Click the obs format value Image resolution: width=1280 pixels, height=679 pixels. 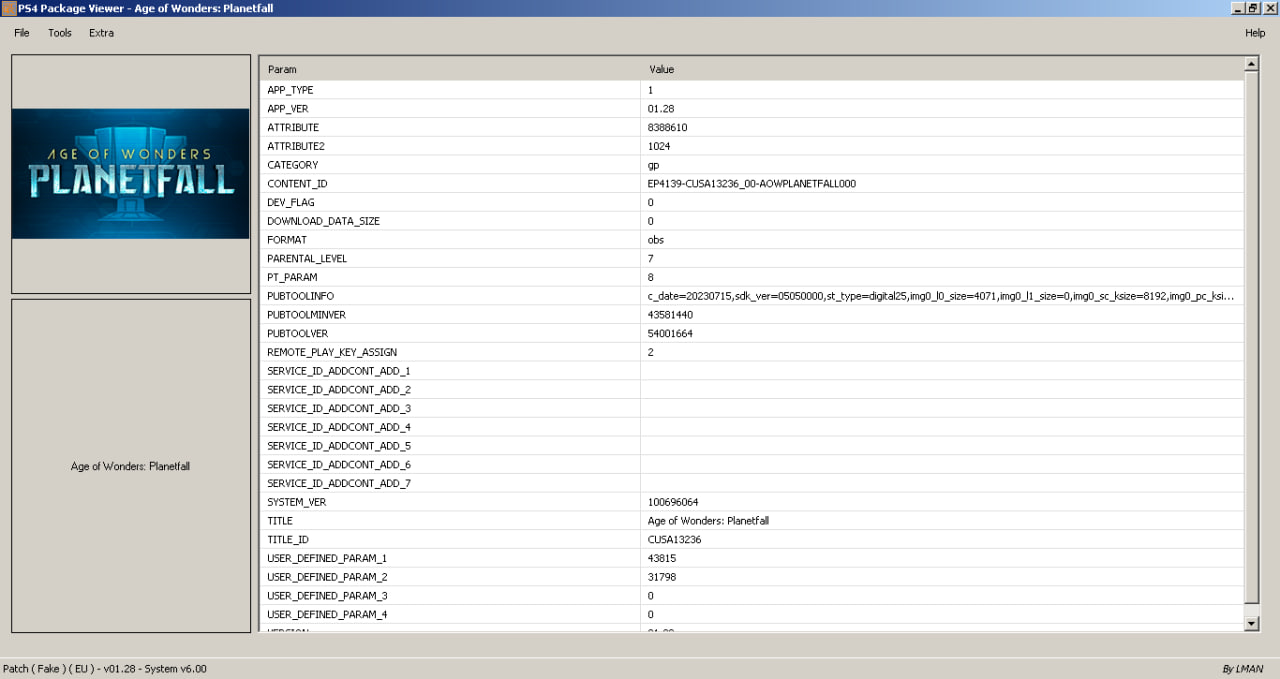(656, 240)
